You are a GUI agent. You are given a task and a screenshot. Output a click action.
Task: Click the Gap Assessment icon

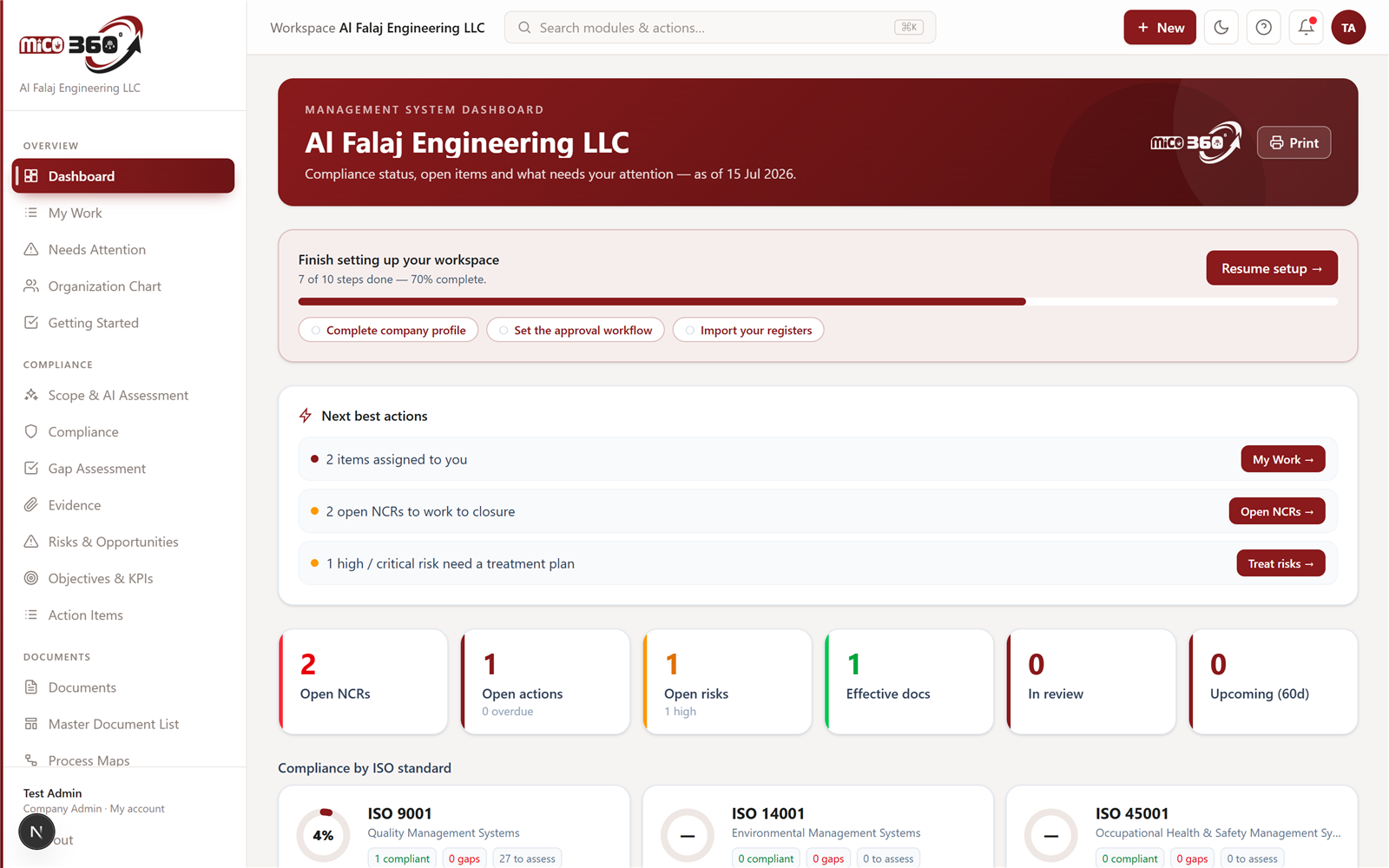pos(31,469)
